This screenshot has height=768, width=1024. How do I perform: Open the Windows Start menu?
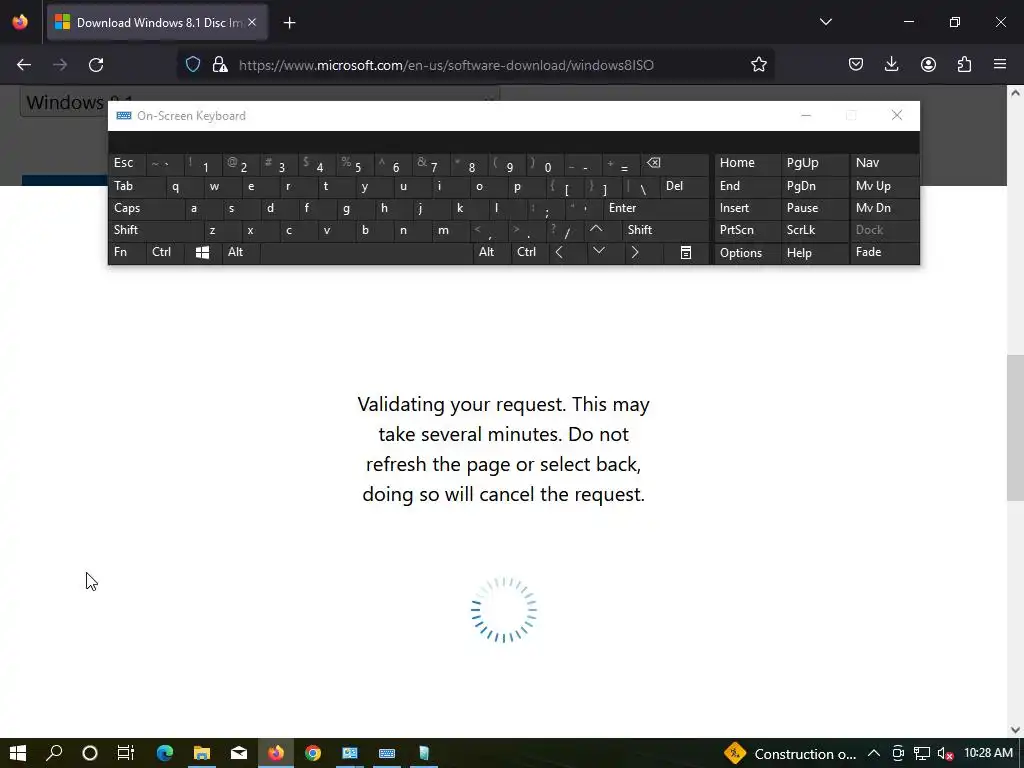tap(18, 753)
